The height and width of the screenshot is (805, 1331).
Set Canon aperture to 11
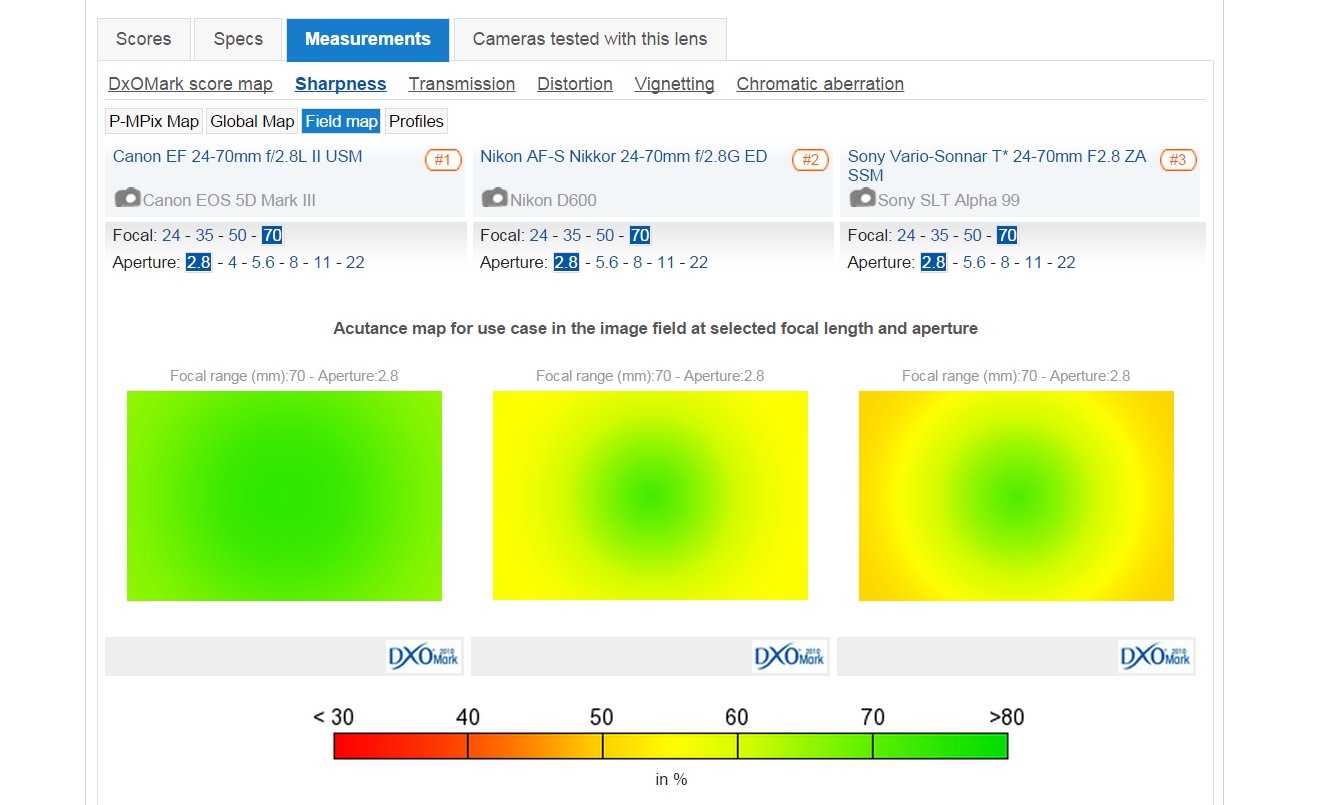(x=322, y=262)
